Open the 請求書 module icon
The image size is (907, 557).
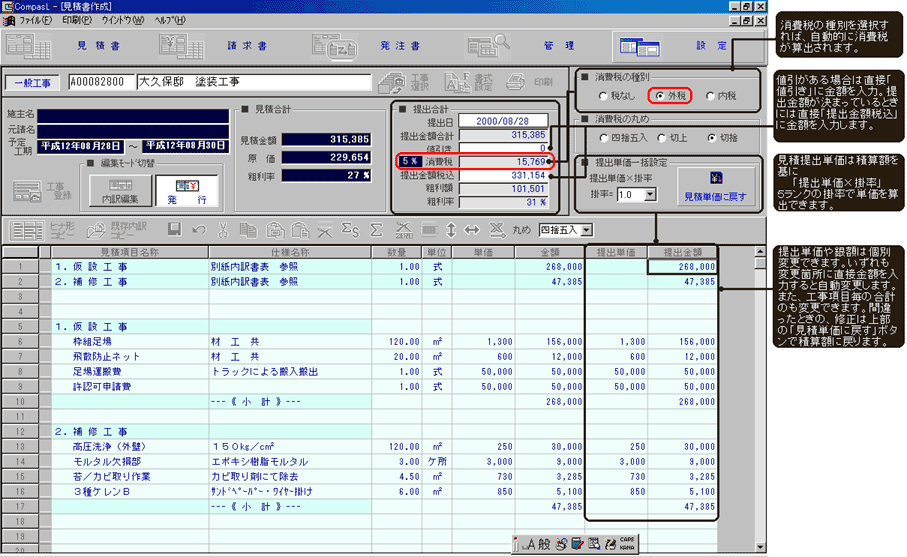pyautogui.click(x=181, y=46)
